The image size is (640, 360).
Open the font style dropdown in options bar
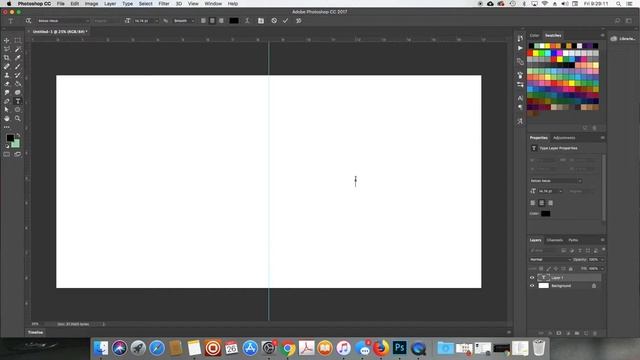(107, 20)
